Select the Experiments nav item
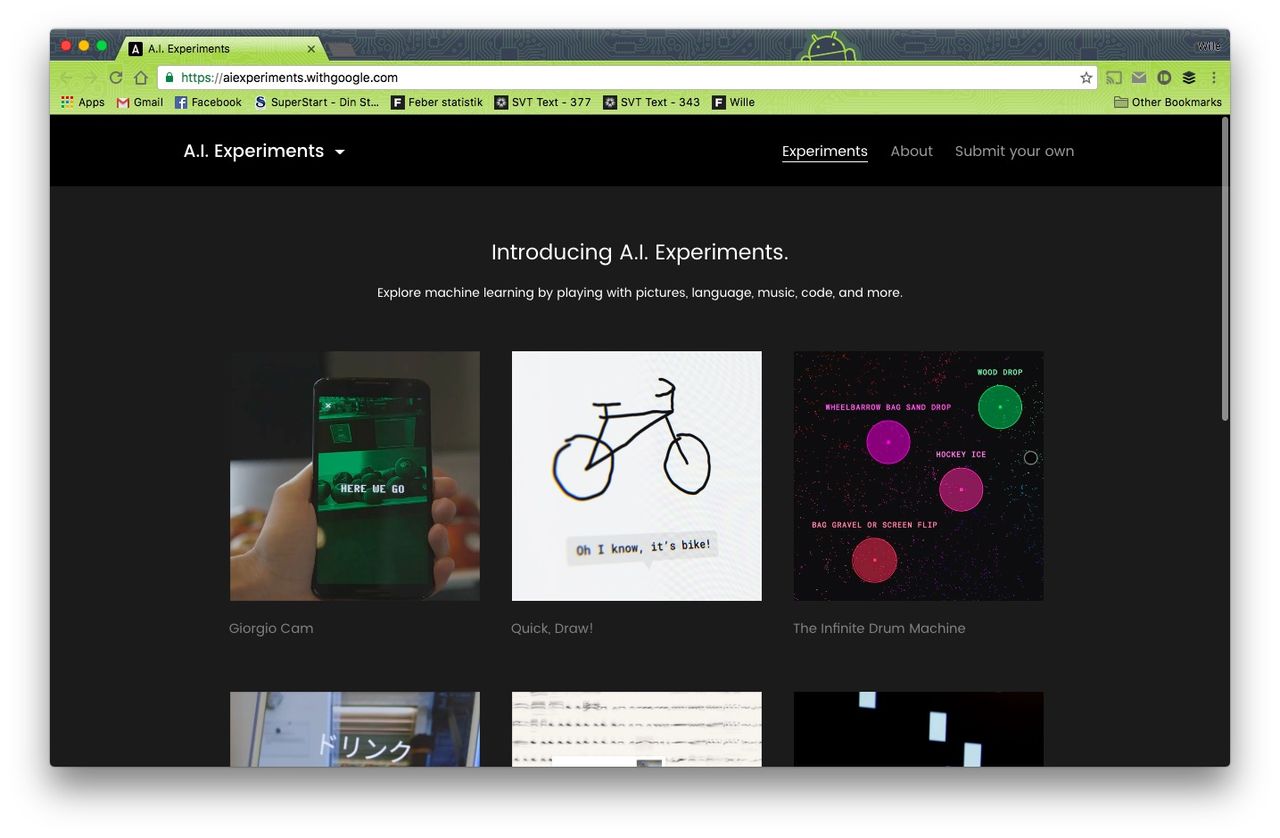The height and width of the screenshot is (838, 1280). [825, 151]
